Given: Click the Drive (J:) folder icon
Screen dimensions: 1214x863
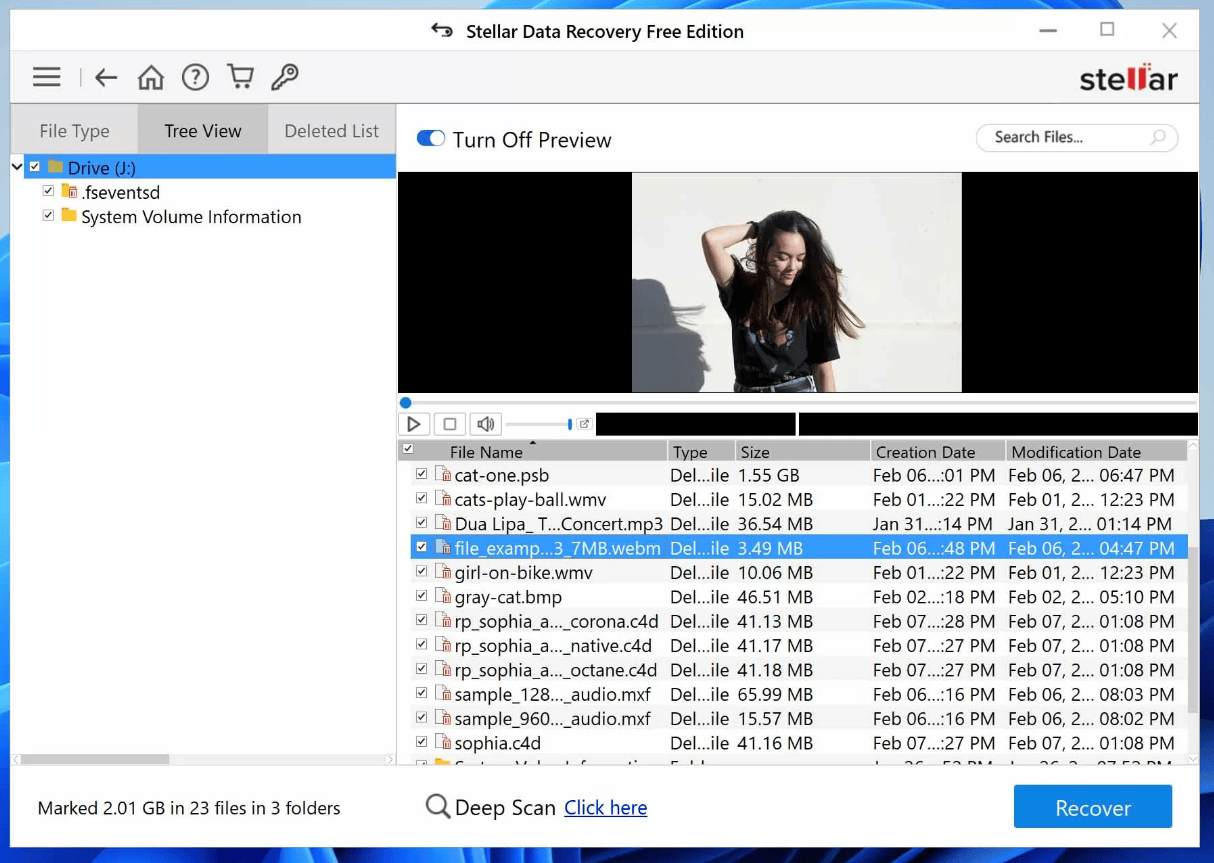Looking at the screenshot, I should pyautogui.click(x=55, y=167).
